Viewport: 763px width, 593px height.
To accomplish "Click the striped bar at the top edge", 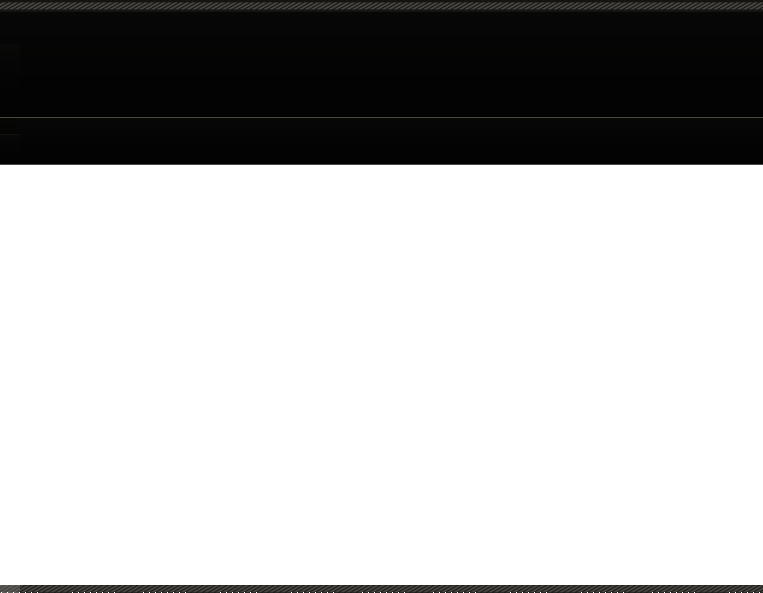I will [x=382, y=5].
